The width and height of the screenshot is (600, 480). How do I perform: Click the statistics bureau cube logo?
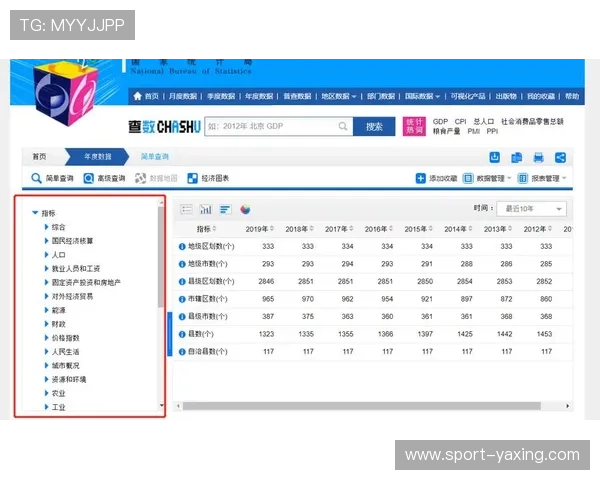[65, 93]
